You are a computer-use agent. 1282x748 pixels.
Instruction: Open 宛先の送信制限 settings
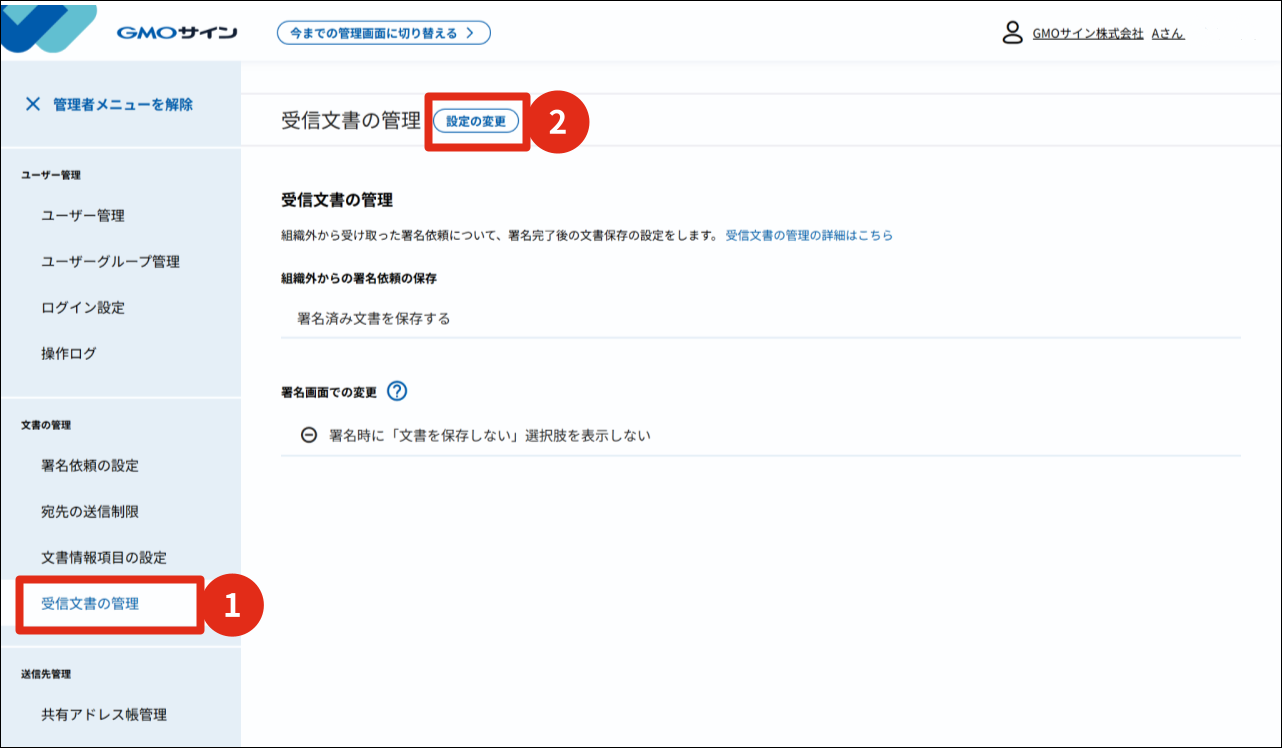click(90, 512)
